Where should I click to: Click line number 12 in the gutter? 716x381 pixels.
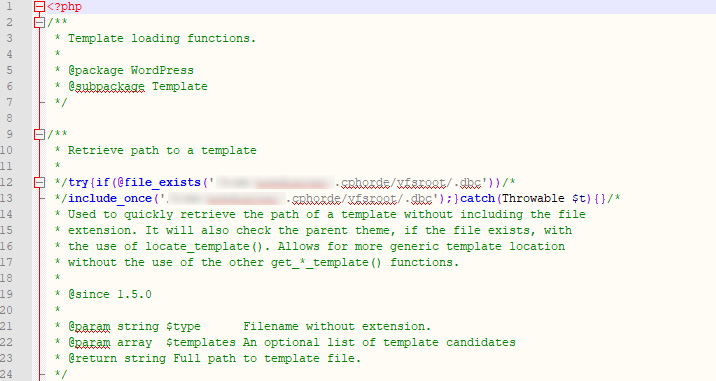coord(6,182)
